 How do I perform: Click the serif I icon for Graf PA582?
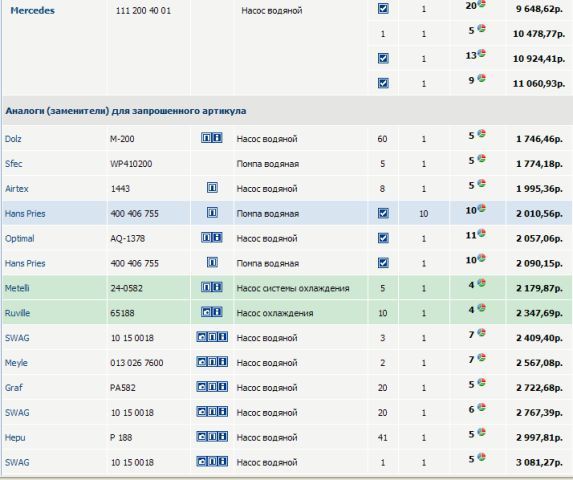[212, 386]
